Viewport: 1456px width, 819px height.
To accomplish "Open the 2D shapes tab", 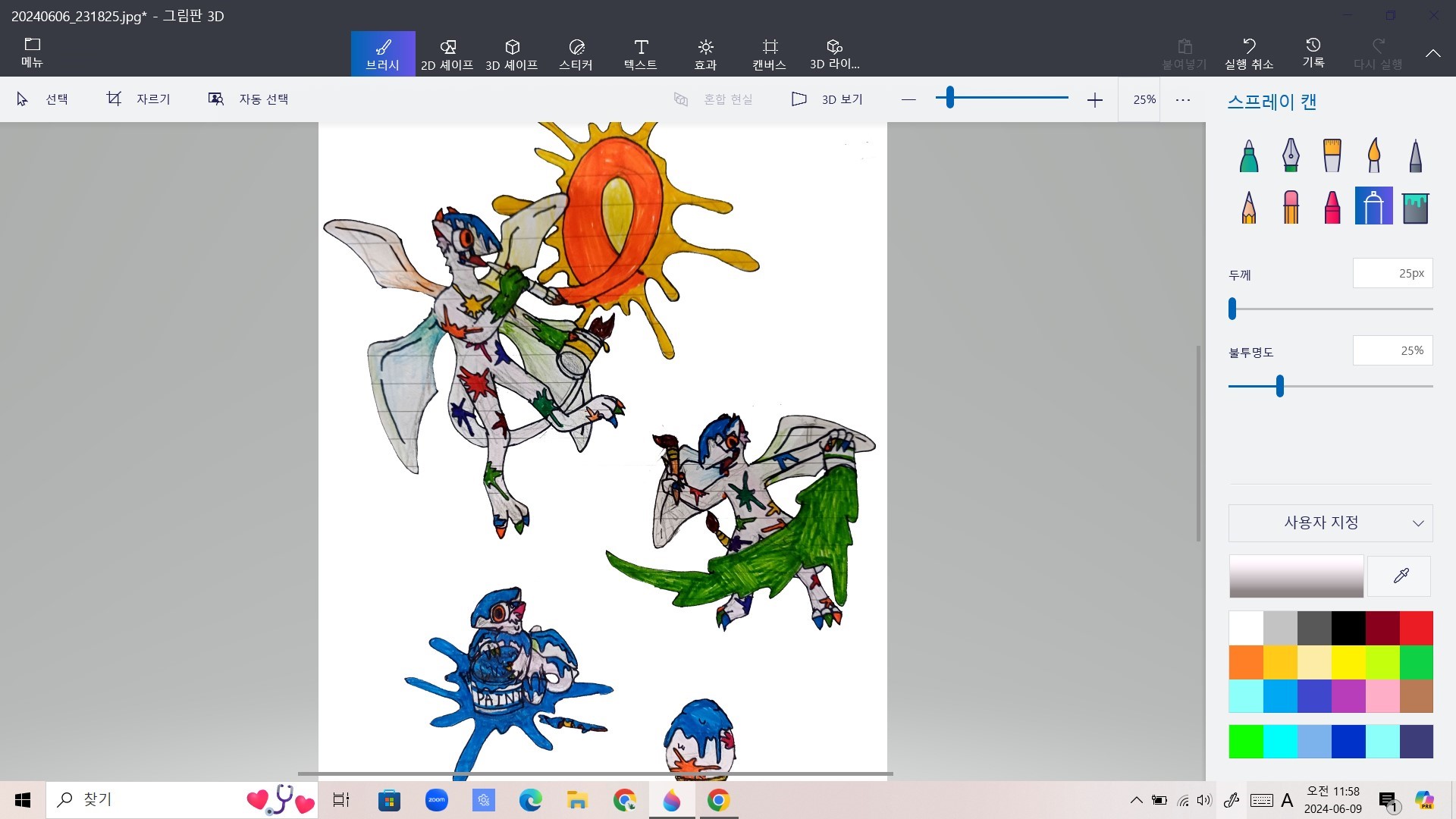I will tap(447, 54).
